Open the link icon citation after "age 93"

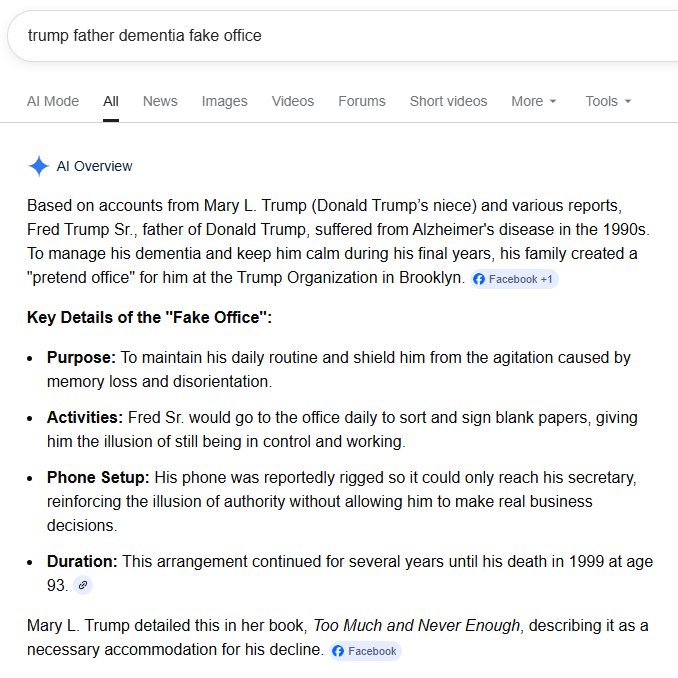(84, 585)
